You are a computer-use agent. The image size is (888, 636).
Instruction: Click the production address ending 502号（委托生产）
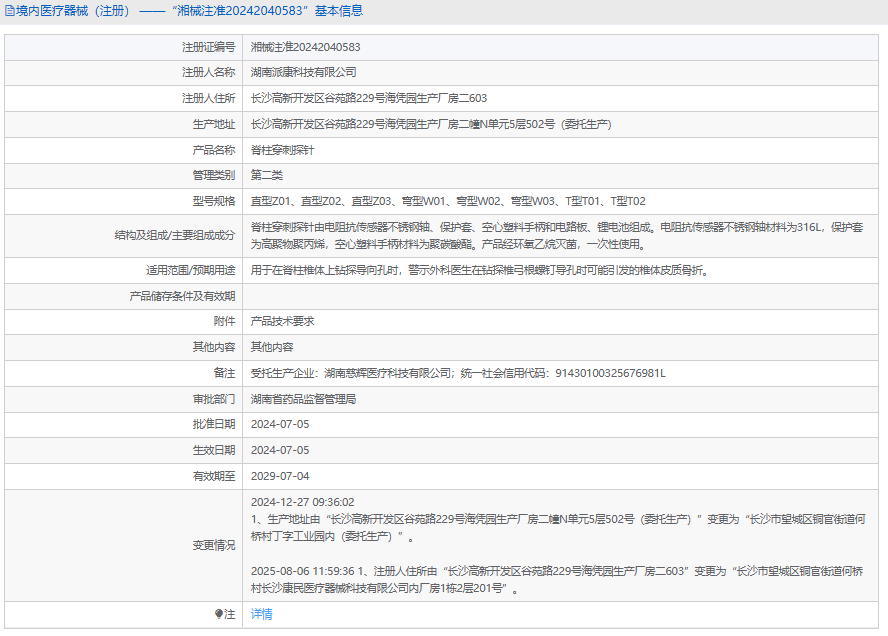(x=431, y=124)
